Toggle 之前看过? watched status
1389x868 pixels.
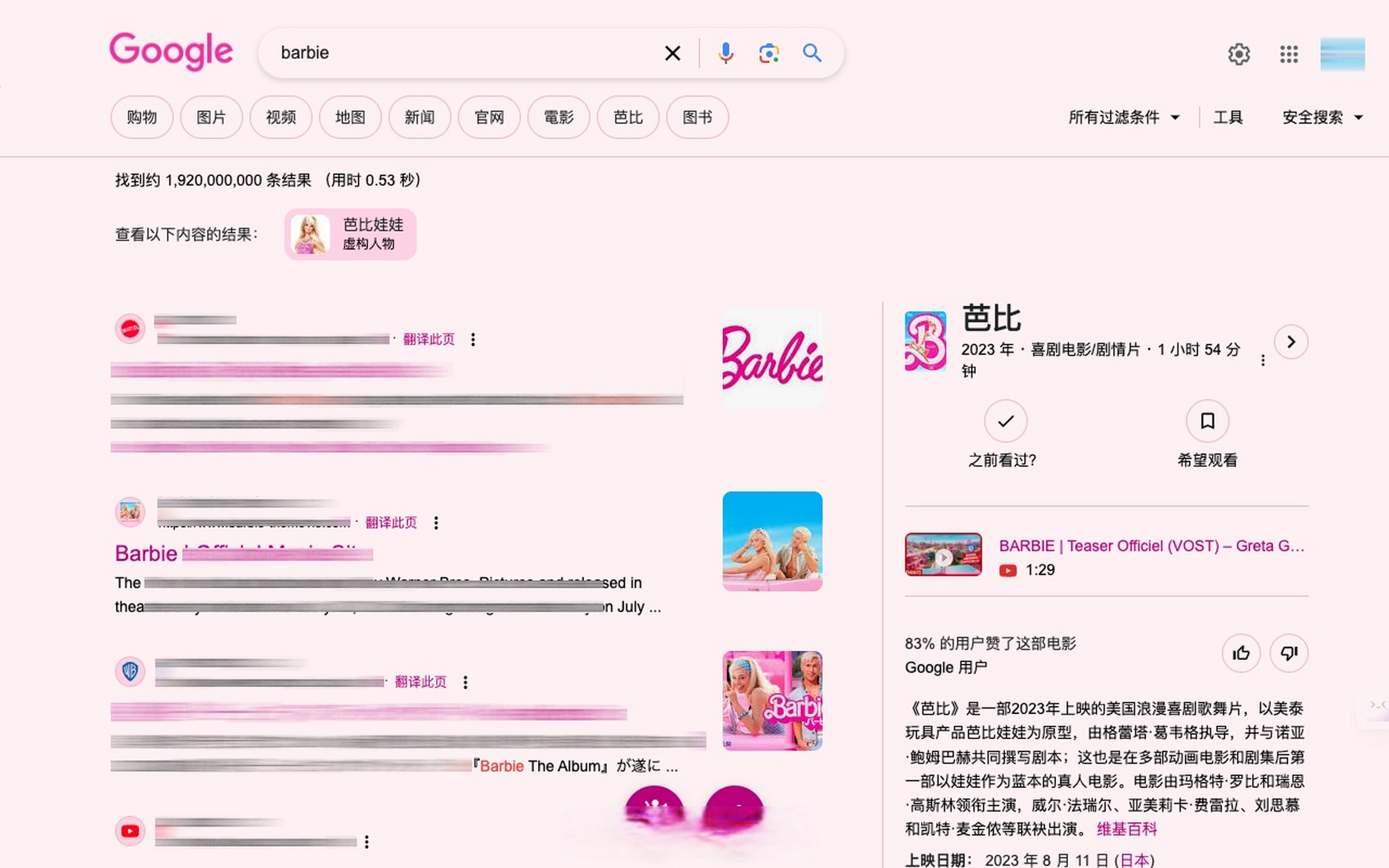point(1005,422)
